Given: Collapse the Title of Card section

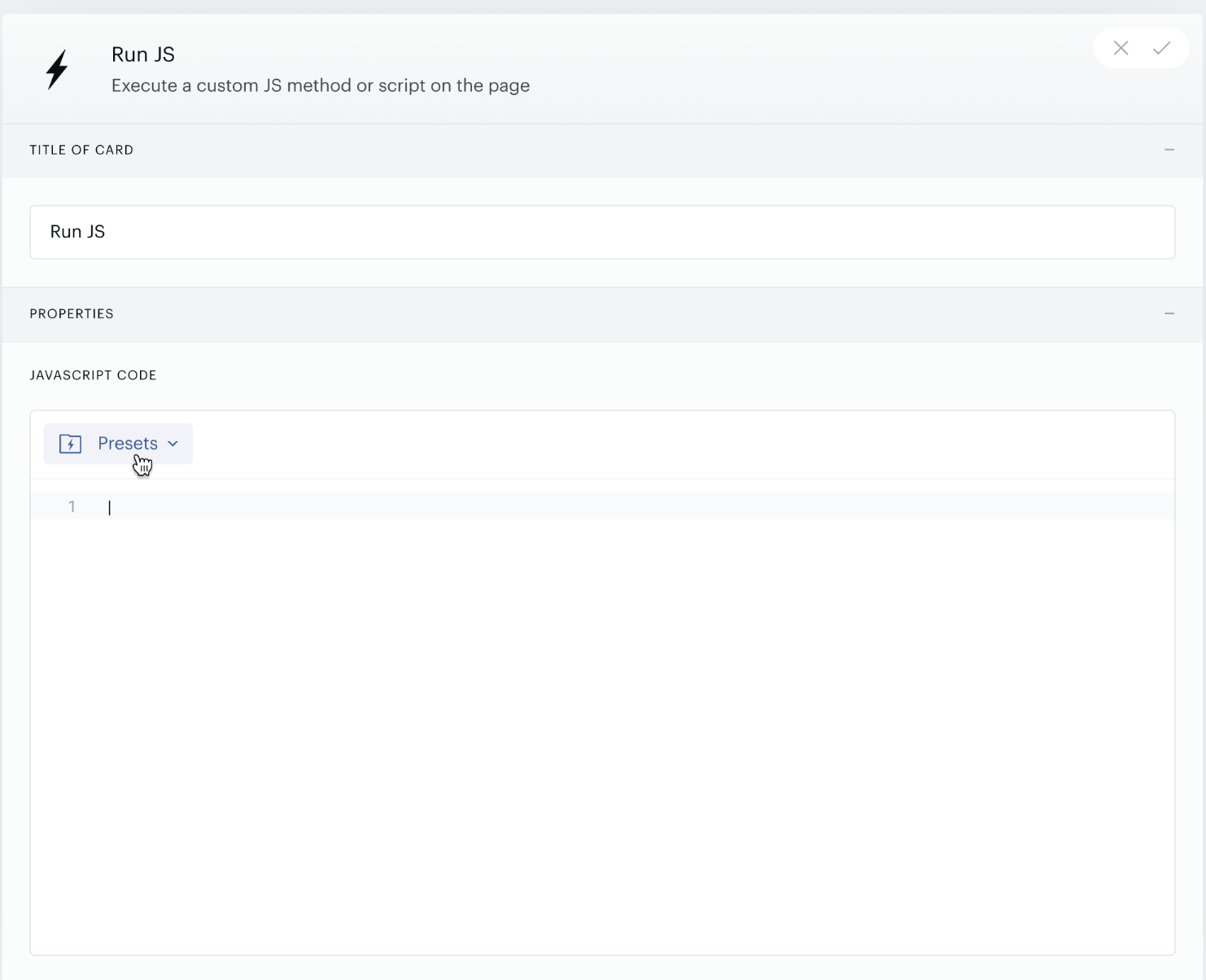Looking at the screenshot, I should (x=1169, y=150).
